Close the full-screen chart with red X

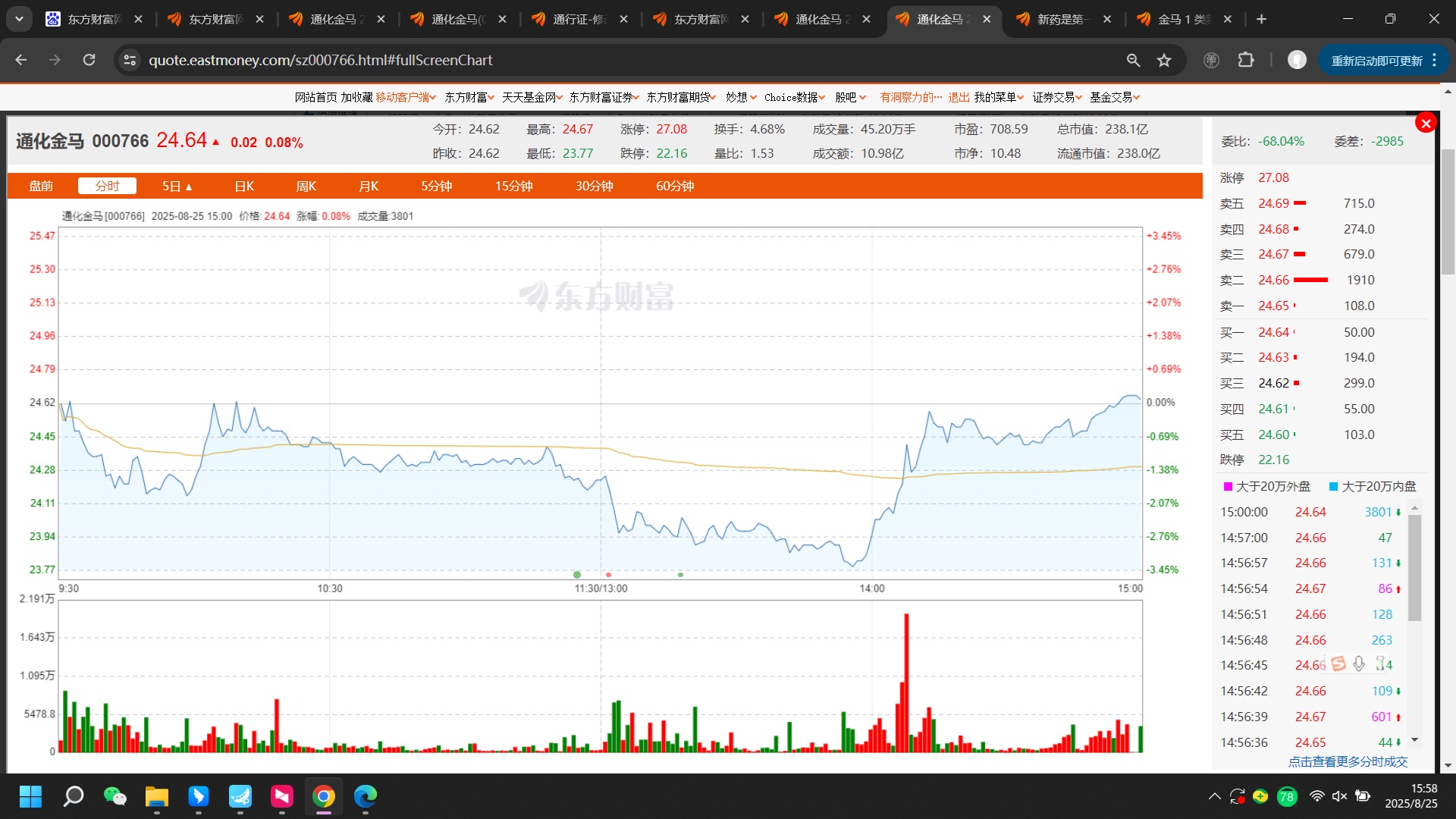click(1426, 123)
